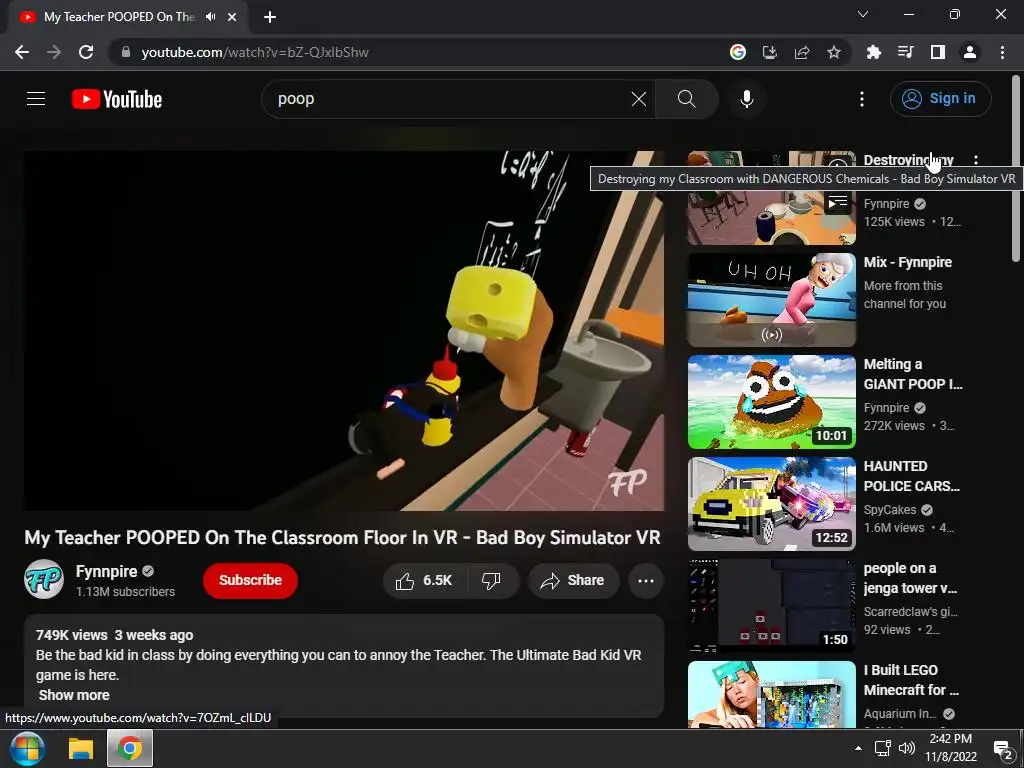Like the video (6.5K thumbs up)
The image size is (1024, 768).
[424, 581]
